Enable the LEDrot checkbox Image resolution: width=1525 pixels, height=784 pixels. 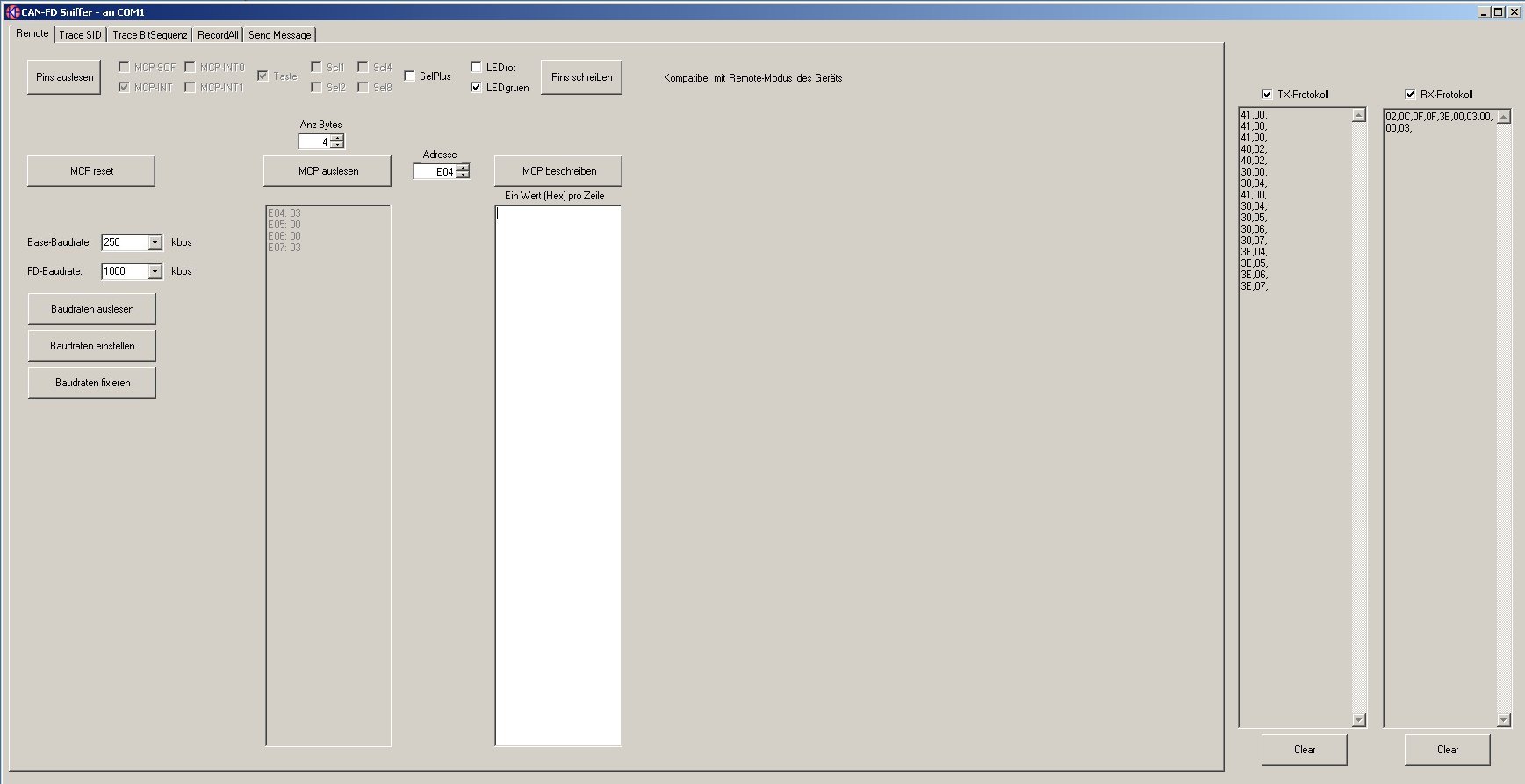pos(477,68)
